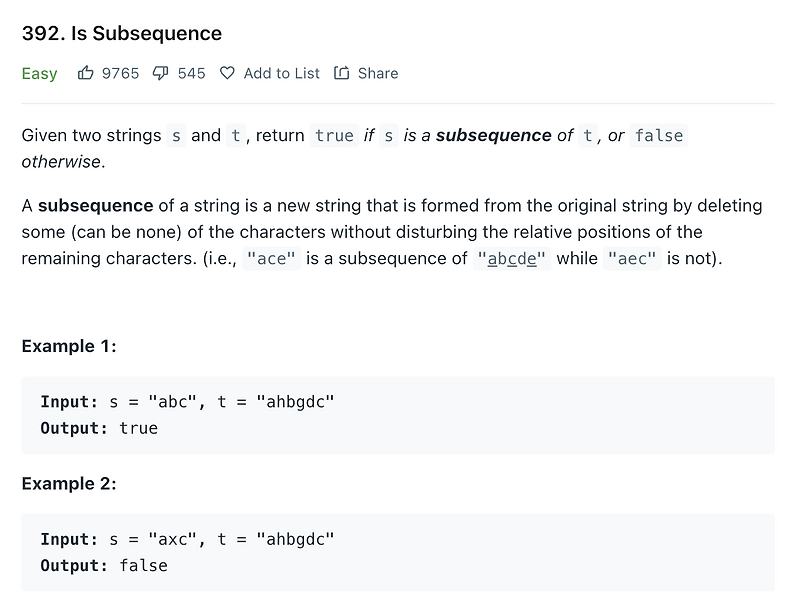Open Add to List
Image resolution: width=800 pixels, height=595 pixels.
click(270, 72)
